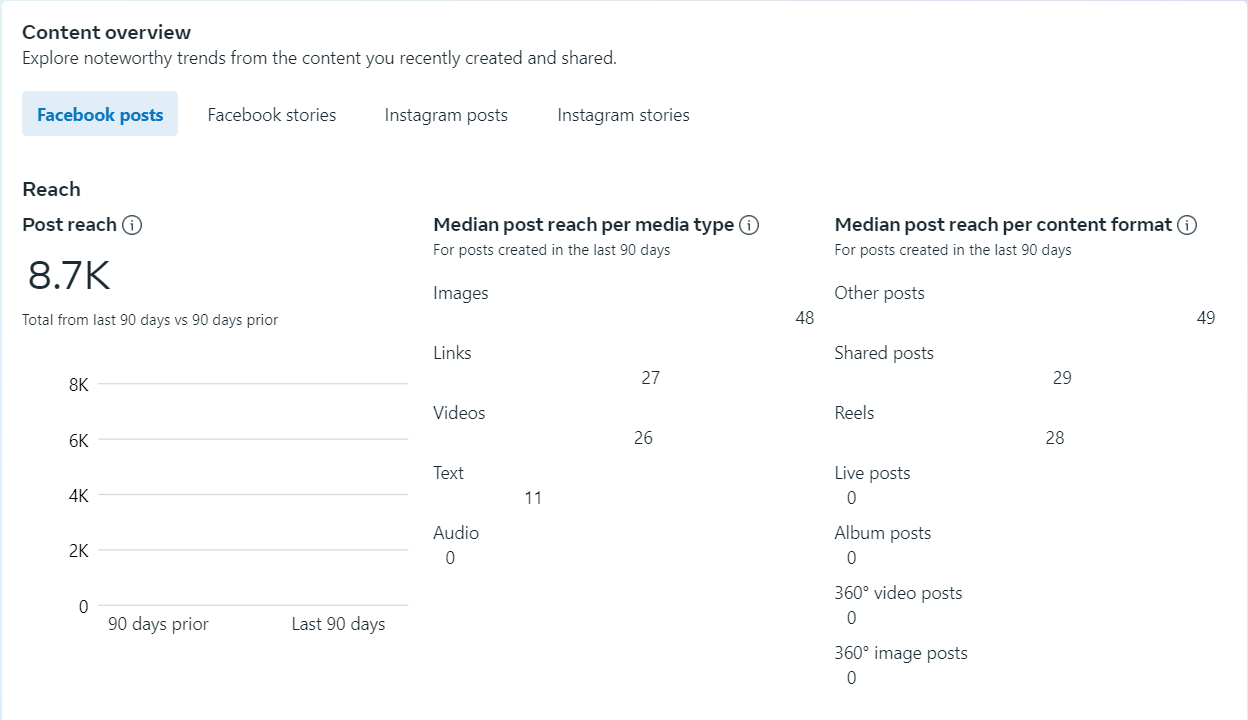Click the Live posts label
The image size is (1248, 720).
tap(872, 473)
